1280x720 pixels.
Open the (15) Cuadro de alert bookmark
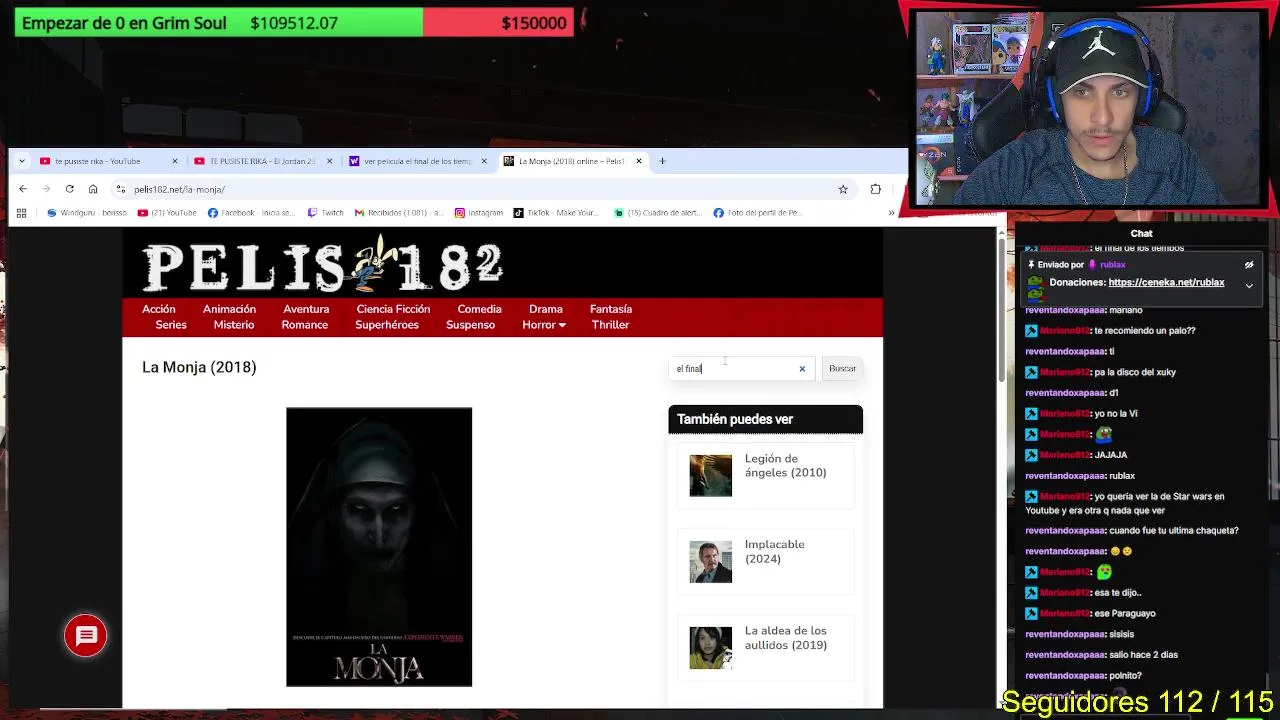pos(658,213)
